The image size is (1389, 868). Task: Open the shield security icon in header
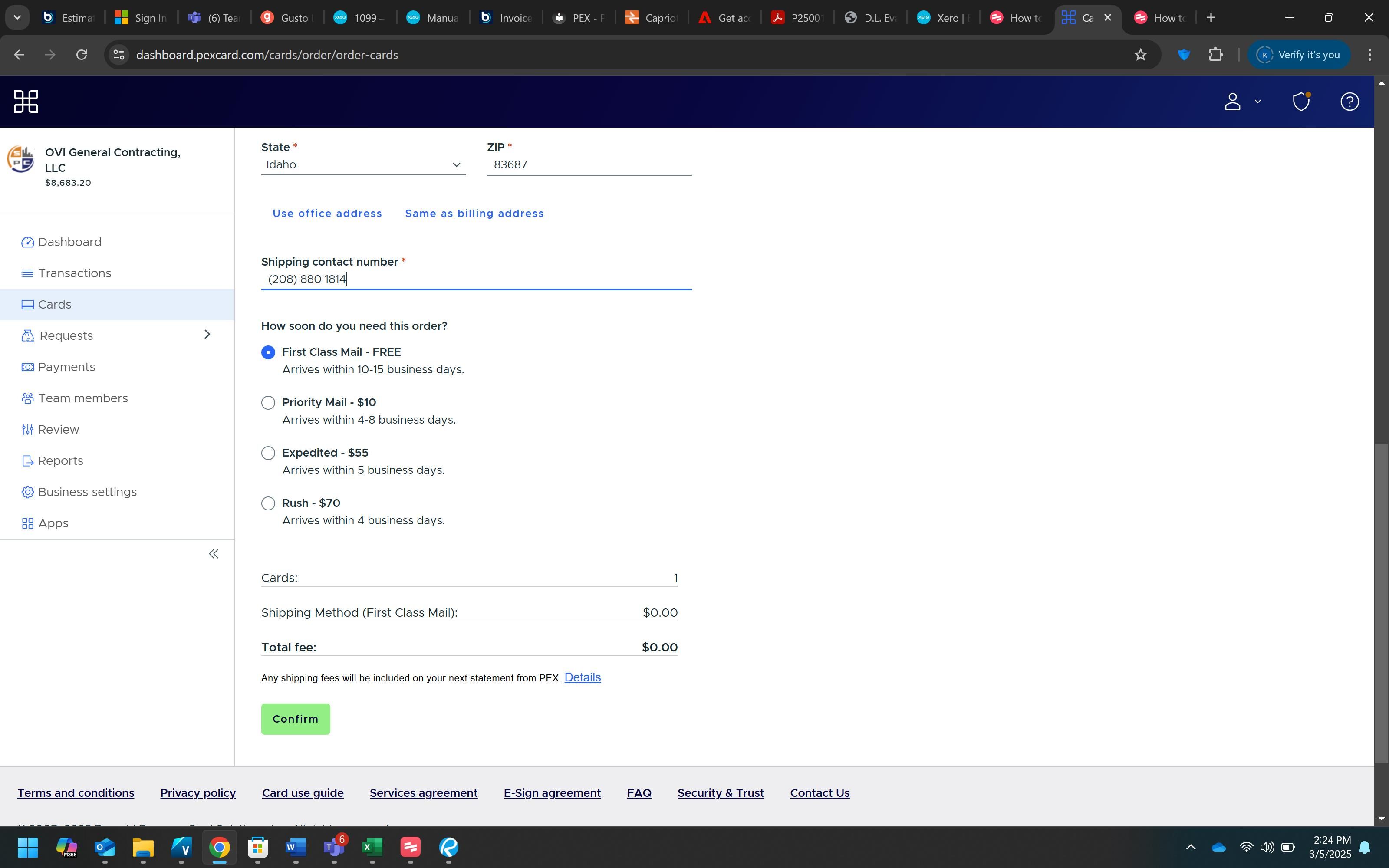[1300, 102]
